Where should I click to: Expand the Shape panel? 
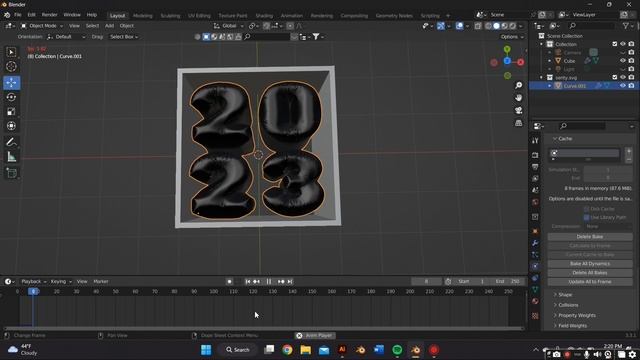coord(562,295)
